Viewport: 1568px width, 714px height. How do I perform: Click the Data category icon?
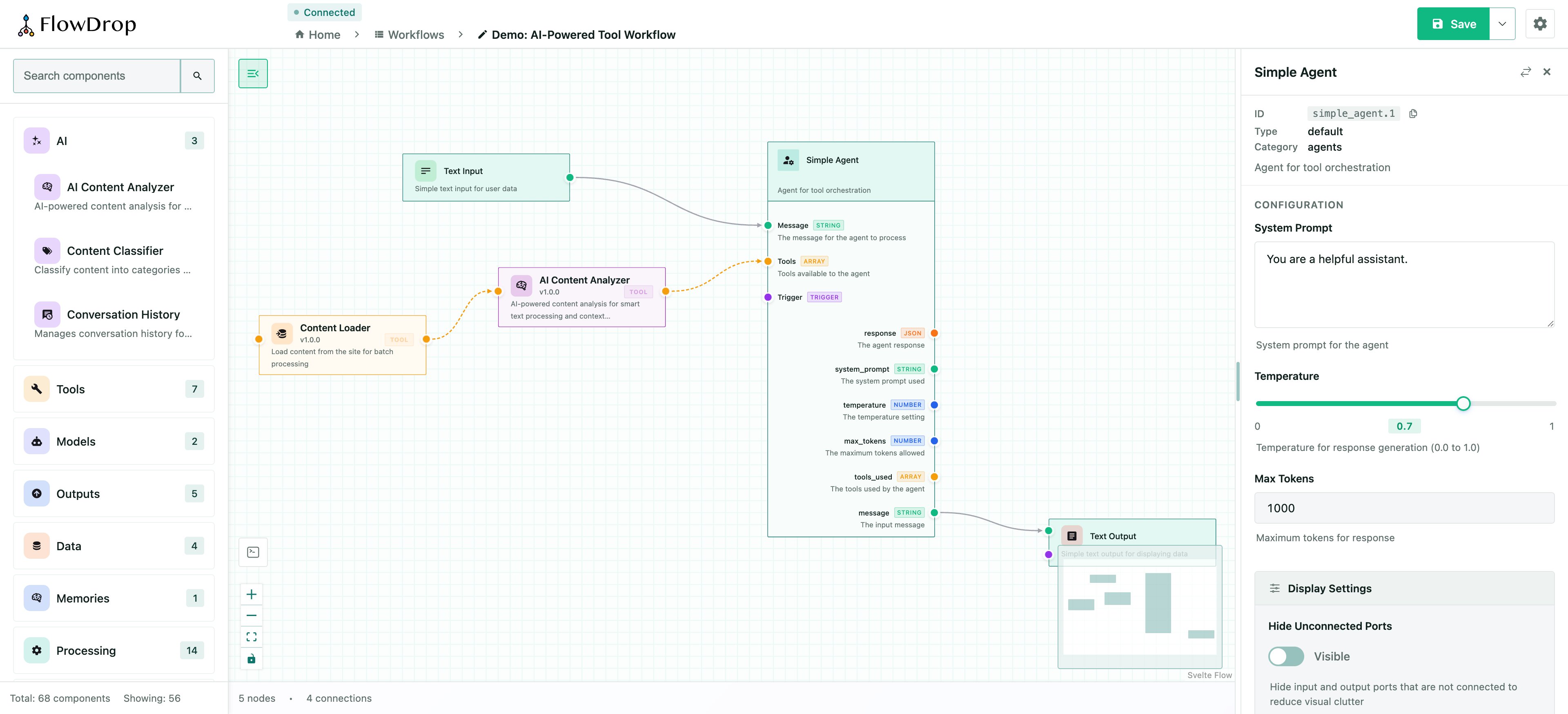point(36,546)
